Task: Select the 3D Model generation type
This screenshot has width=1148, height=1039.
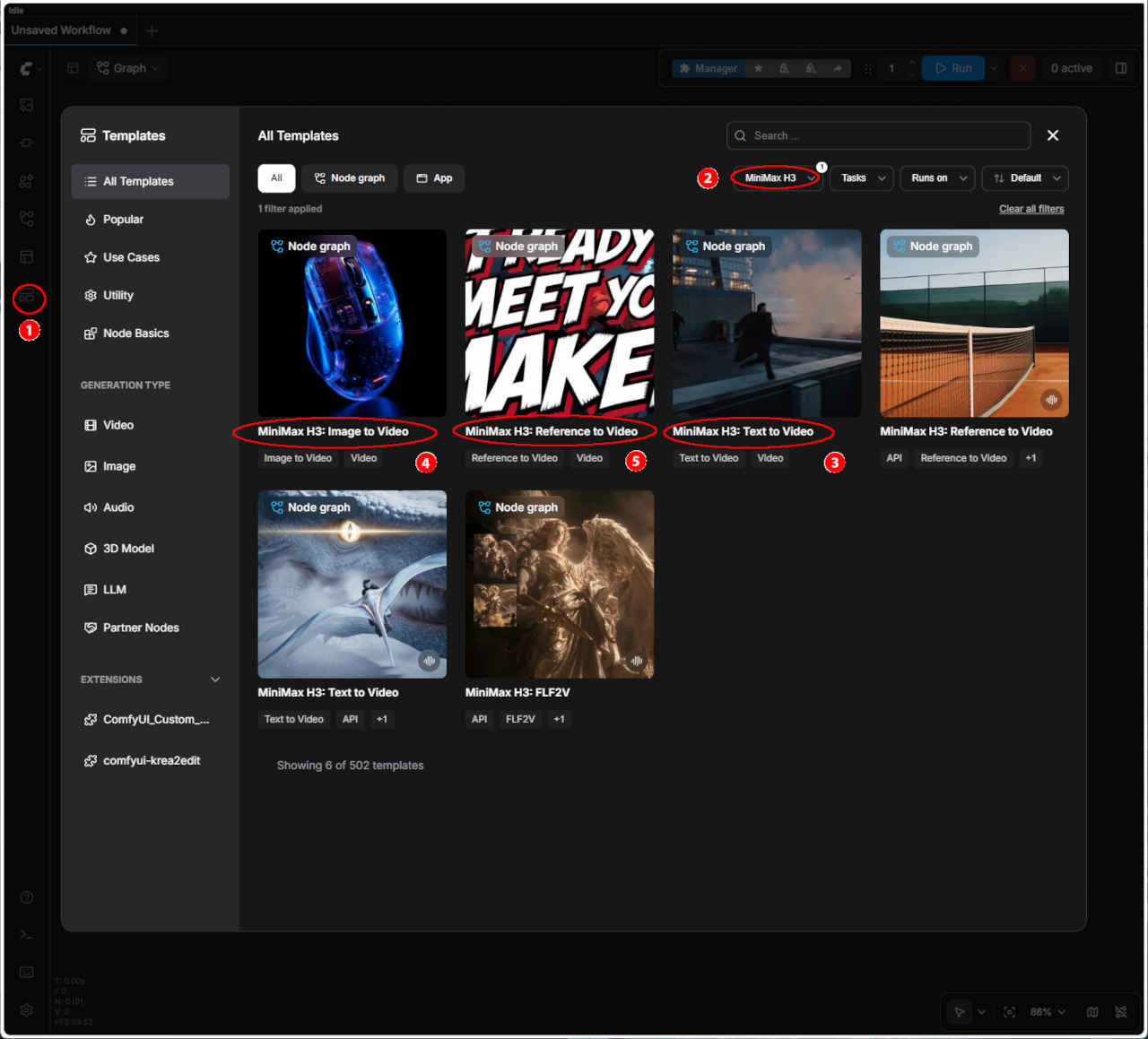Action: 150,549
